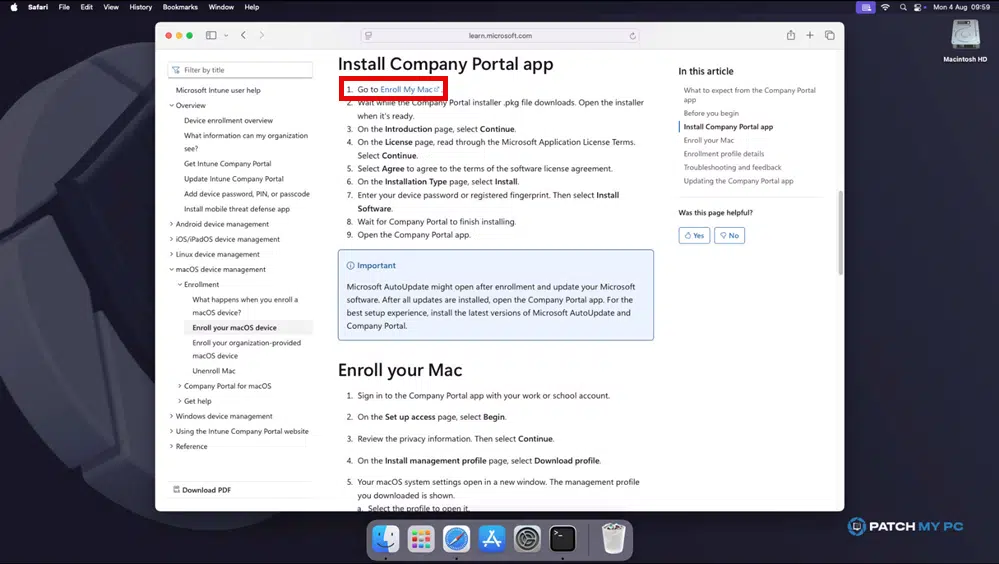Go back with Safari's back arrow
Viewport: 999px width, 564px height.
243,36
